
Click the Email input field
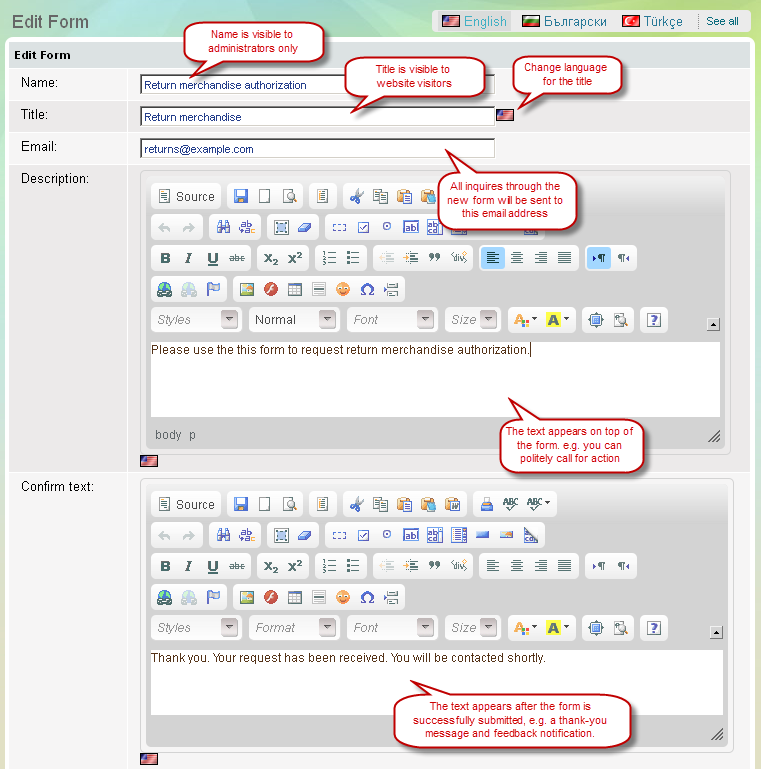pos(317,149)
